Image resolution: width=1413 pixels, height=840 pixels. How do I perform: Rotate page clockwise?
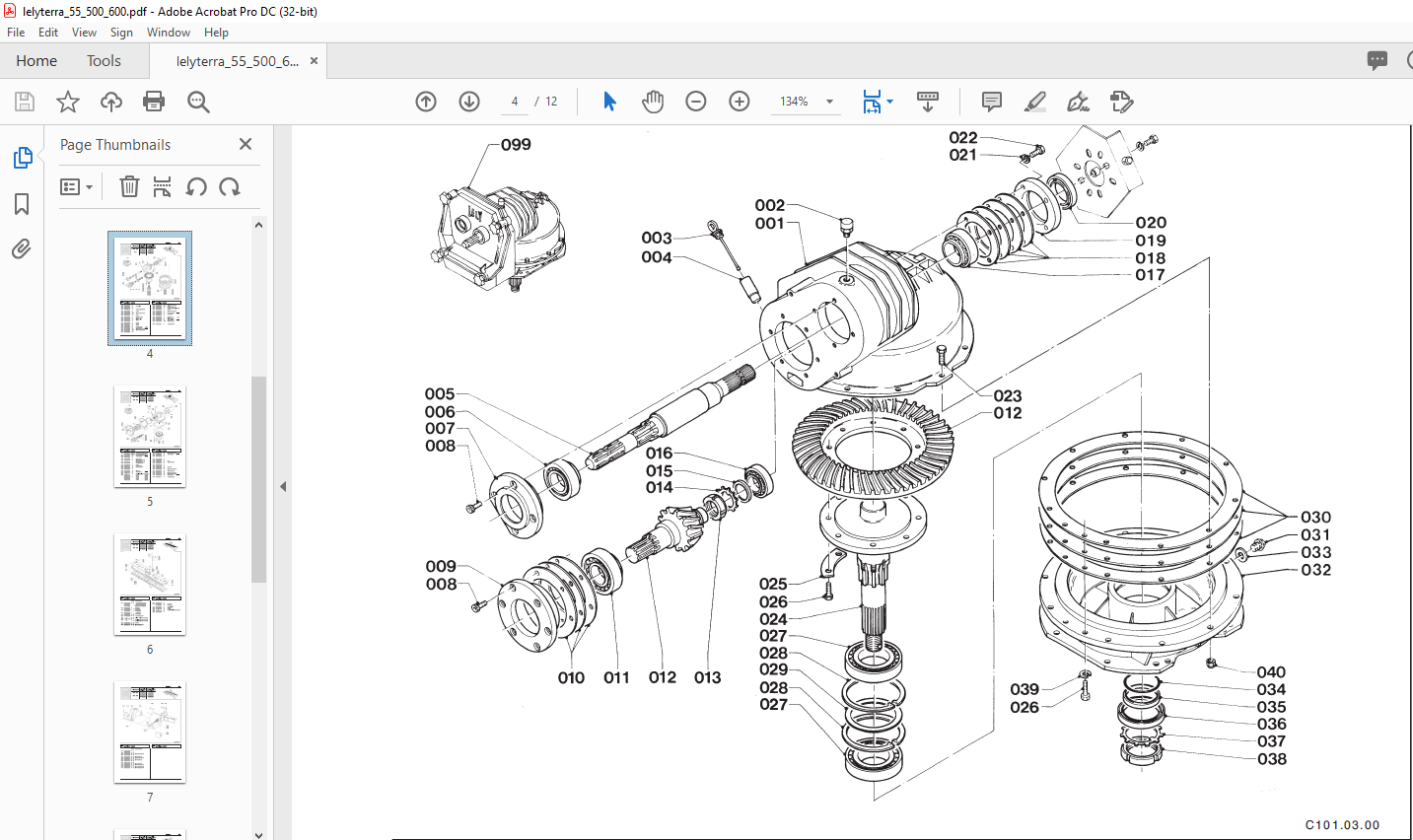(x=230, y=186)
